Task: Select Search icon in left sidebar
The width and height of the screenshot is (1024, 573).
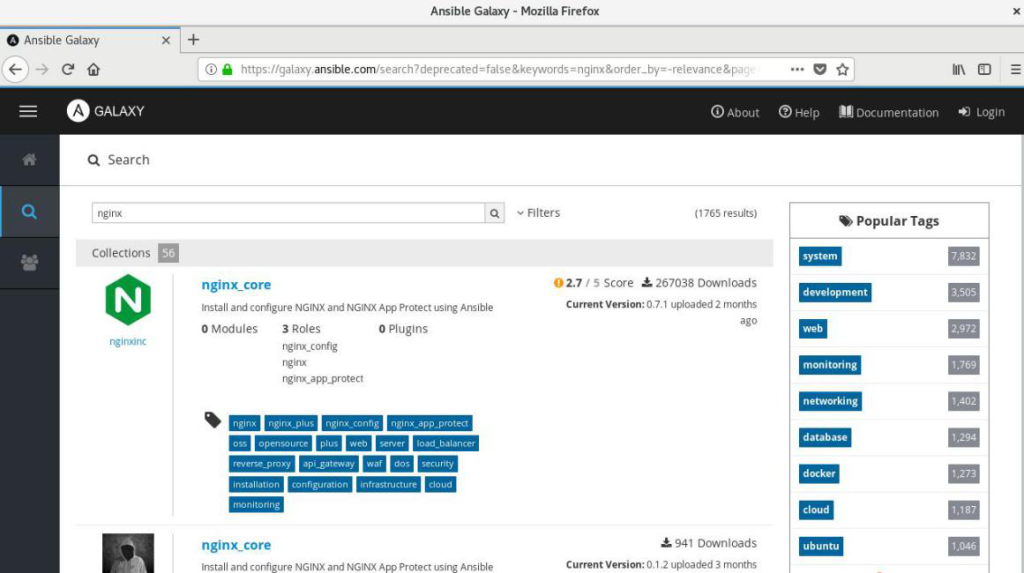Action: click(29, 212)
